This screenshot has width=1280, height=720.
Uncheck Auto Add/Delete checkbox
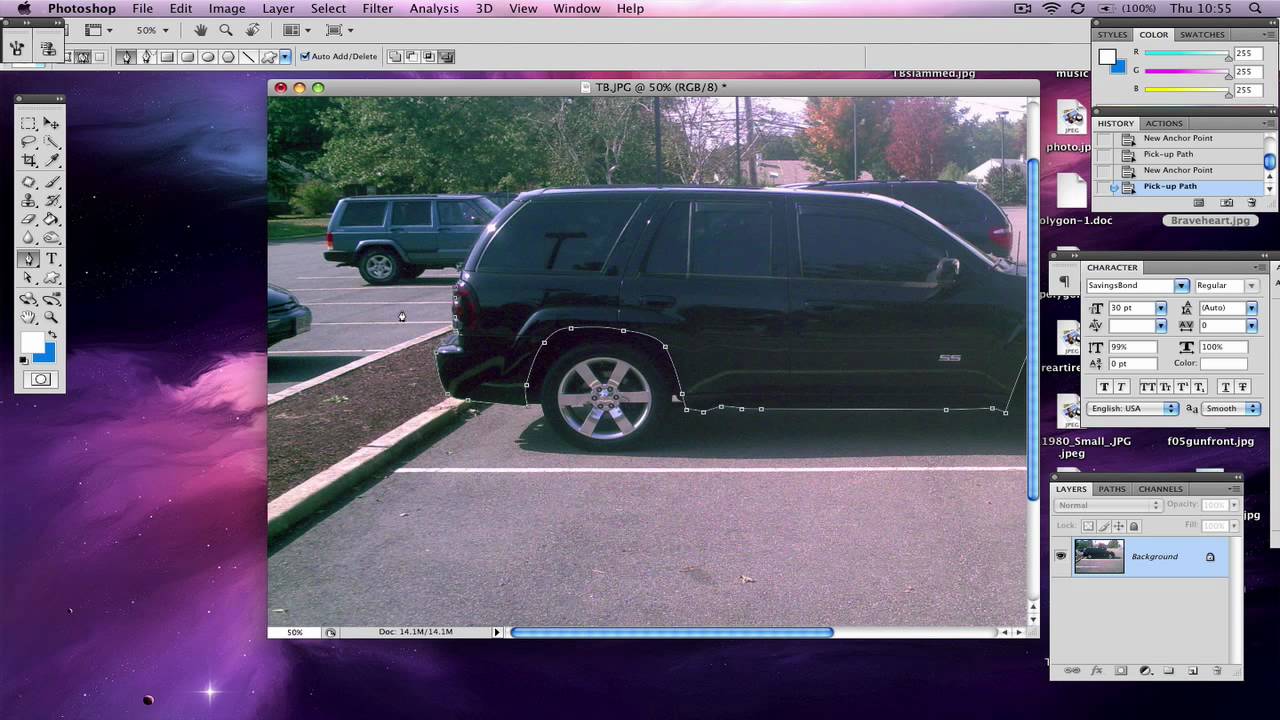(x=306, y=57)
